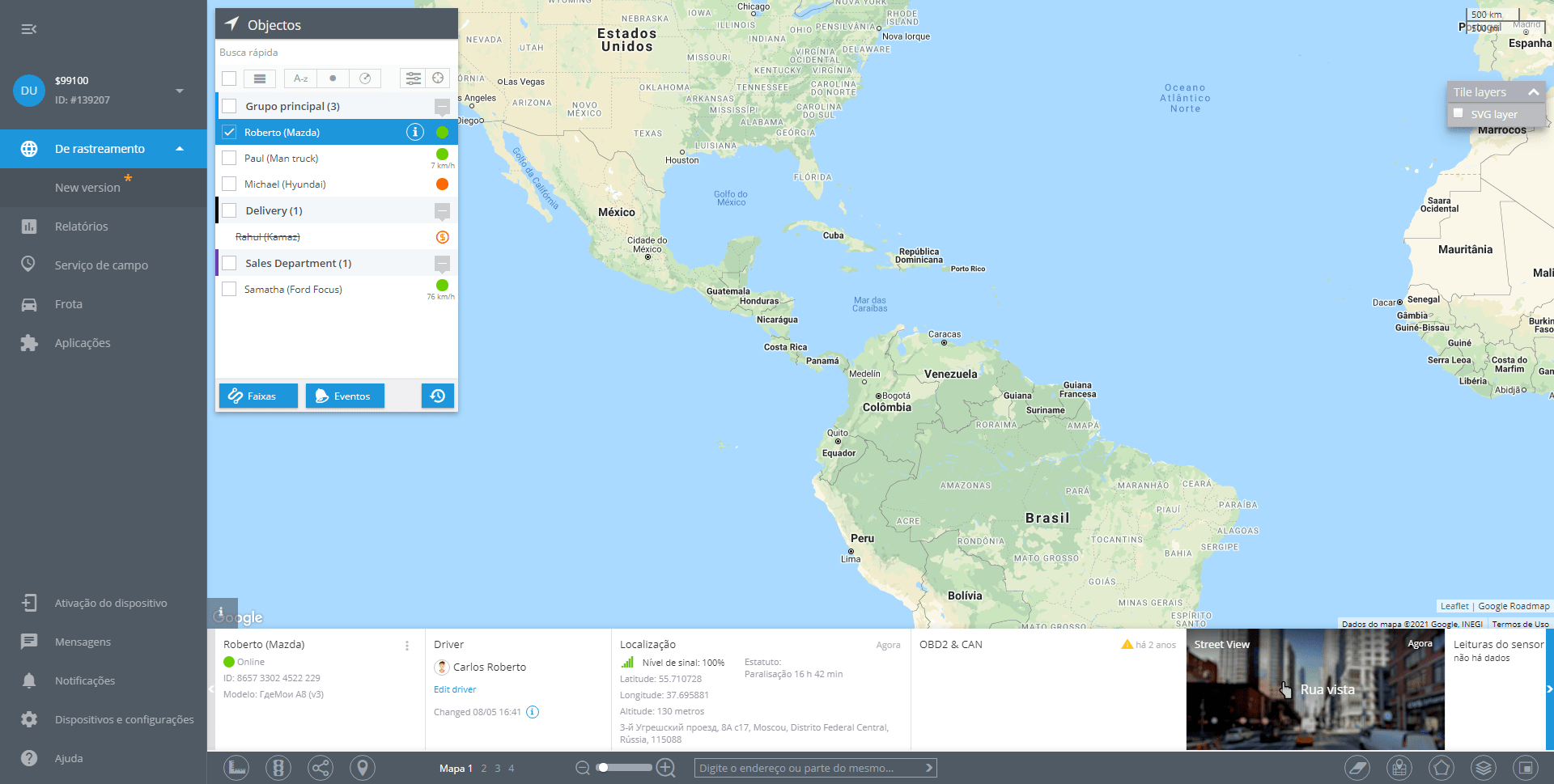The width and height of the screenshot is (1554, 784).
Task: Open the Street View thumbnail
Action: click(x=1315, y=690)
